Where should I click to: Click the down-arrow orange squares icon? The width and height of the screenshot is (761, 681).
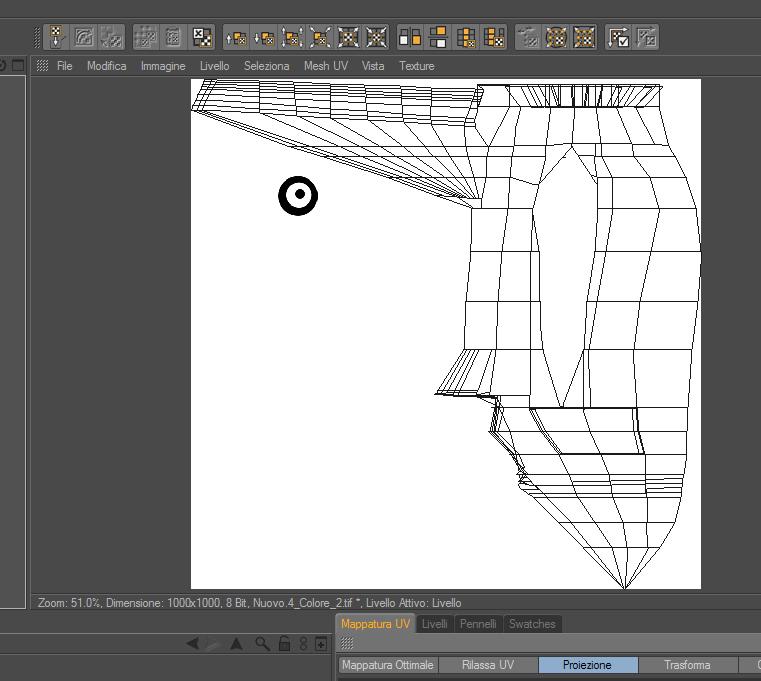(x=264, y=37)
